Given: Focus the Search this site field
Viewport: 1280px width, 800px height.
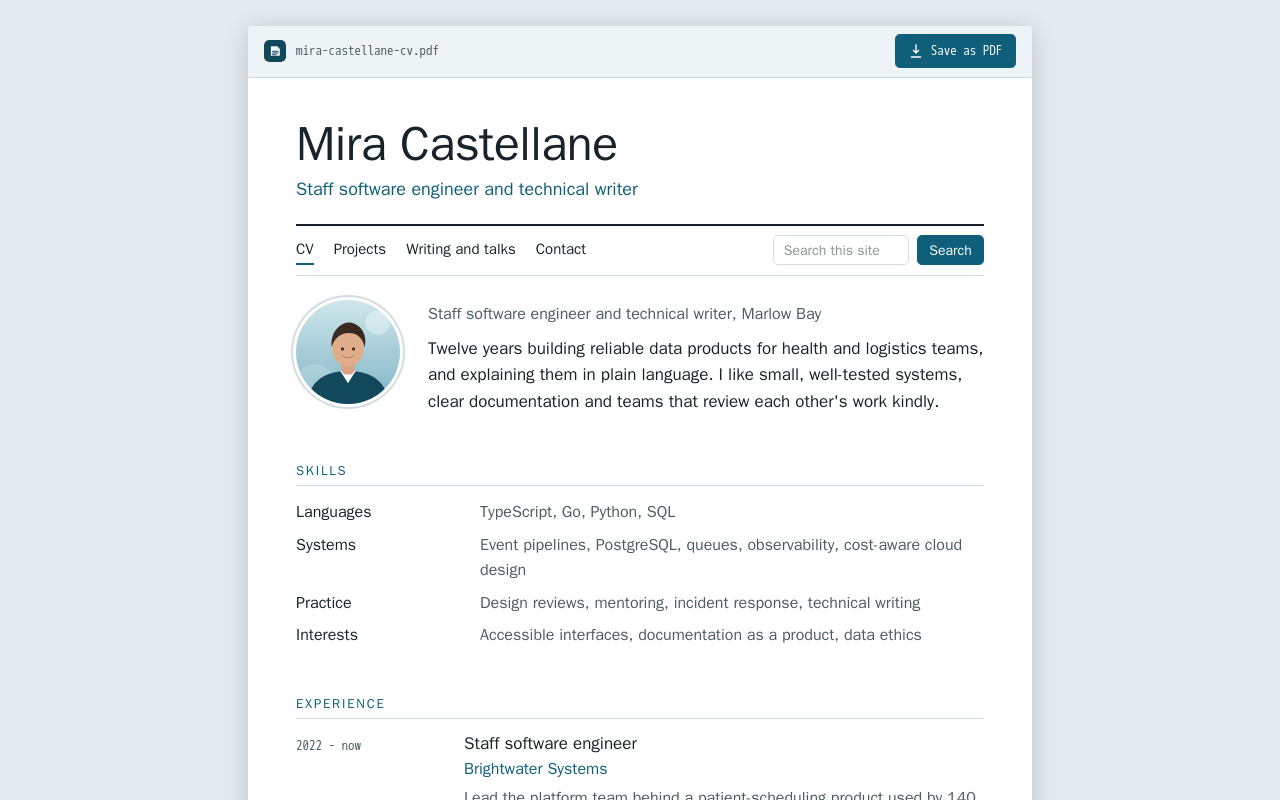Looking at the screenshot, I should click(841, 250).
